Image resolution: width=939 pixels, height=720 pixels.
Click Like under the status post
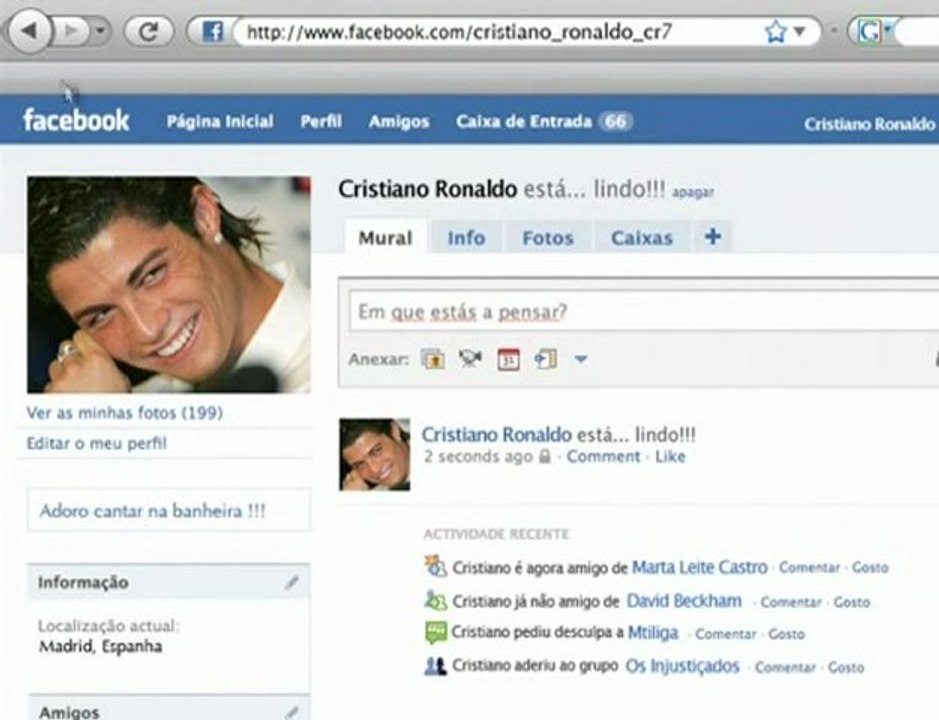(x=670, y=456)
